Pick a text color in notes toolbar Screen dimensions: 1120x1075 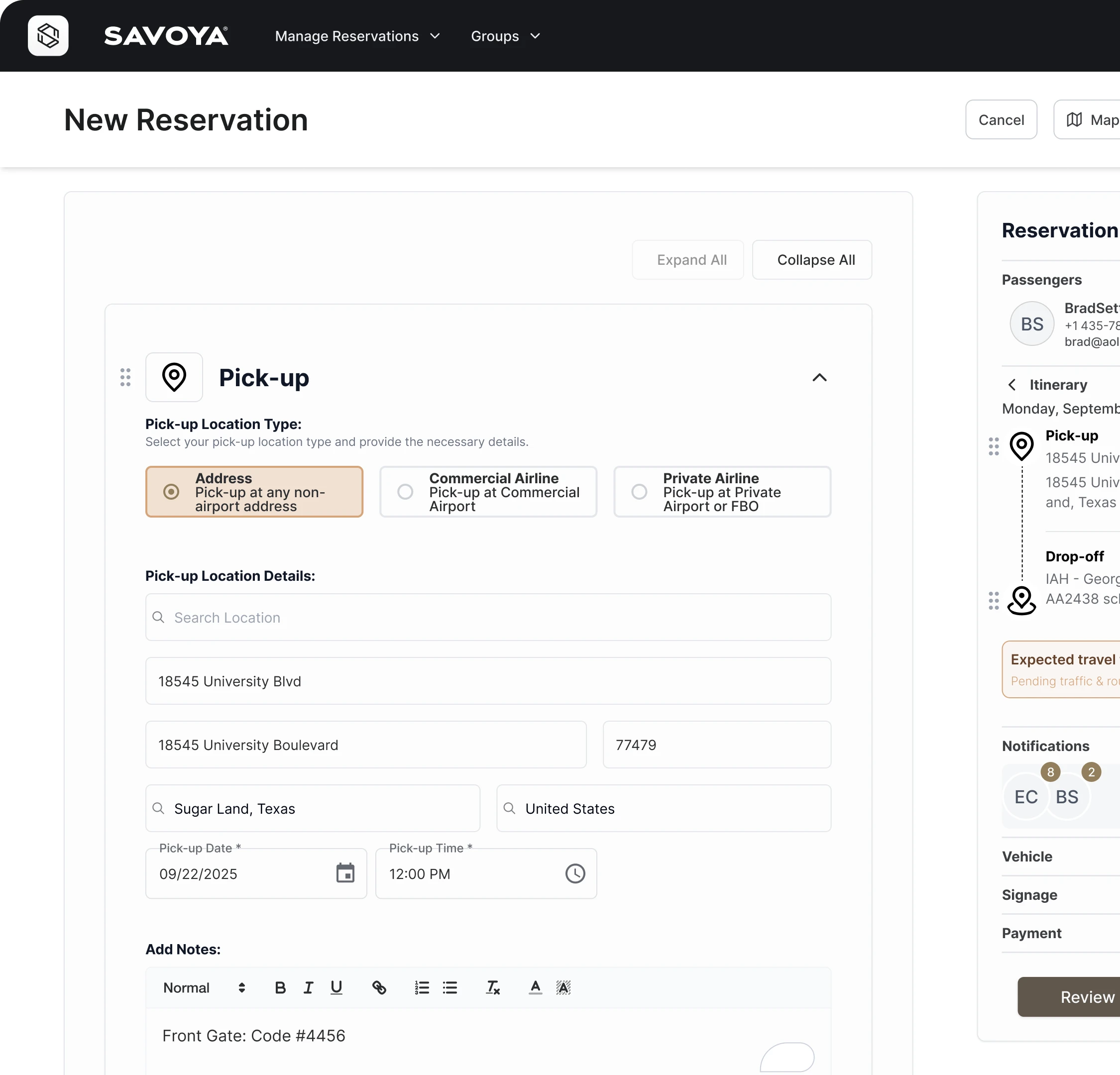click(x=535, y=987)
